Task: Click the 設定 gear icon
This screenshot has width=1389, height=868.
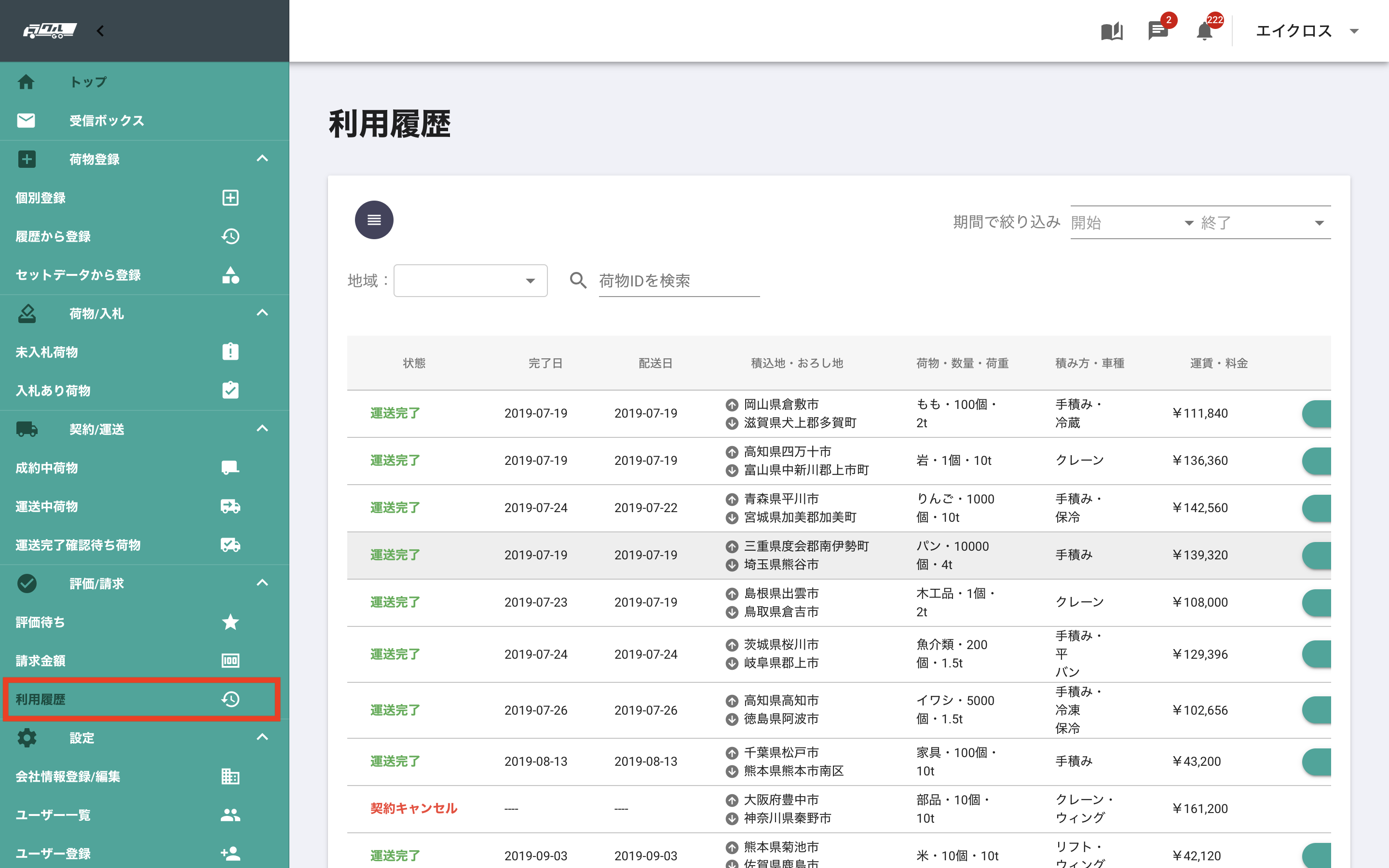Action: (27, 737)
